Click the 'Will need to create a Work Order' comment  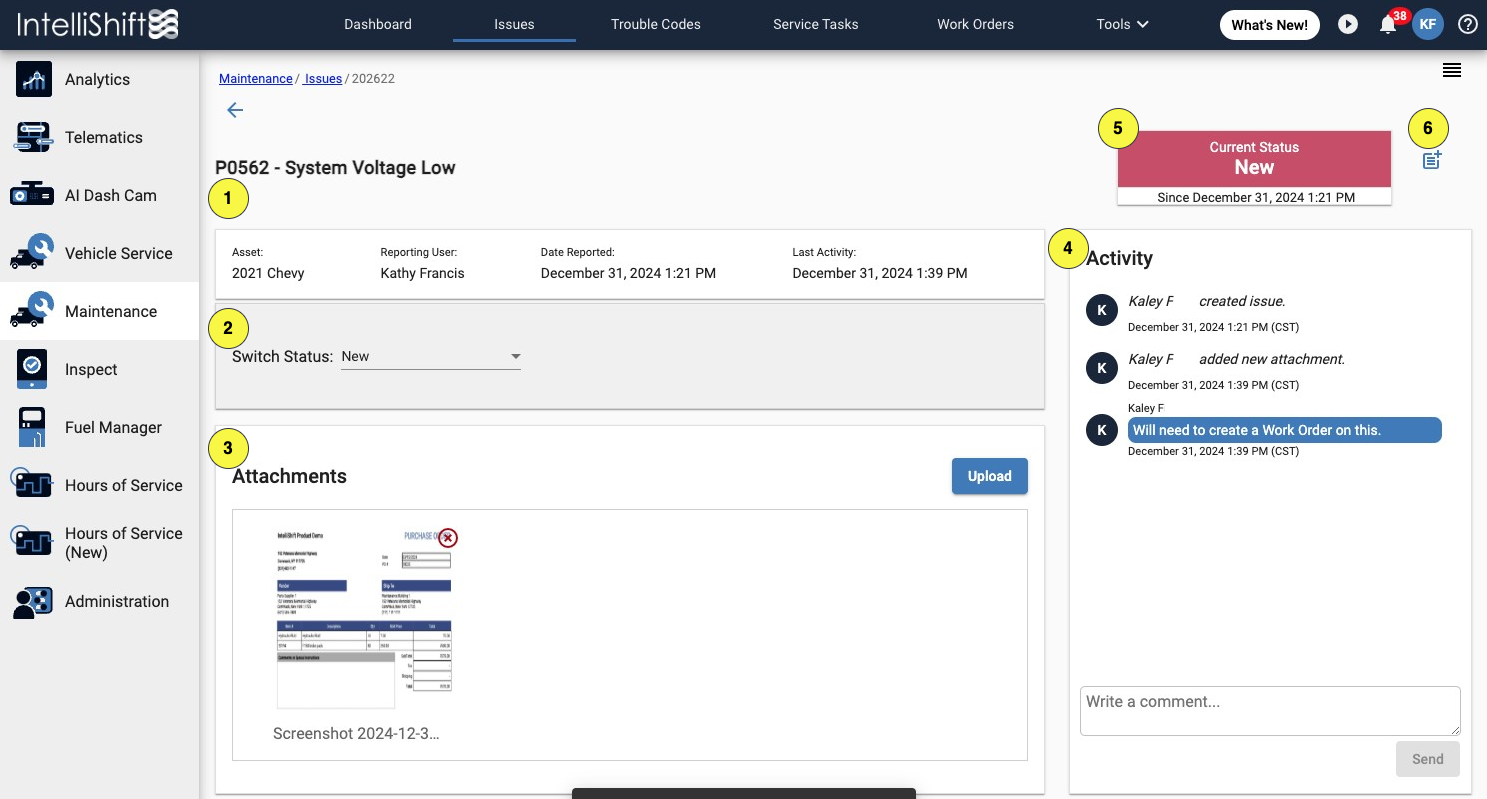(1285, 430)
